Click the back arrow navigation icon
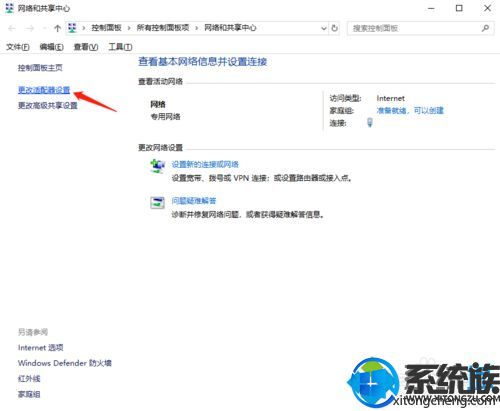 click(12, 28)
